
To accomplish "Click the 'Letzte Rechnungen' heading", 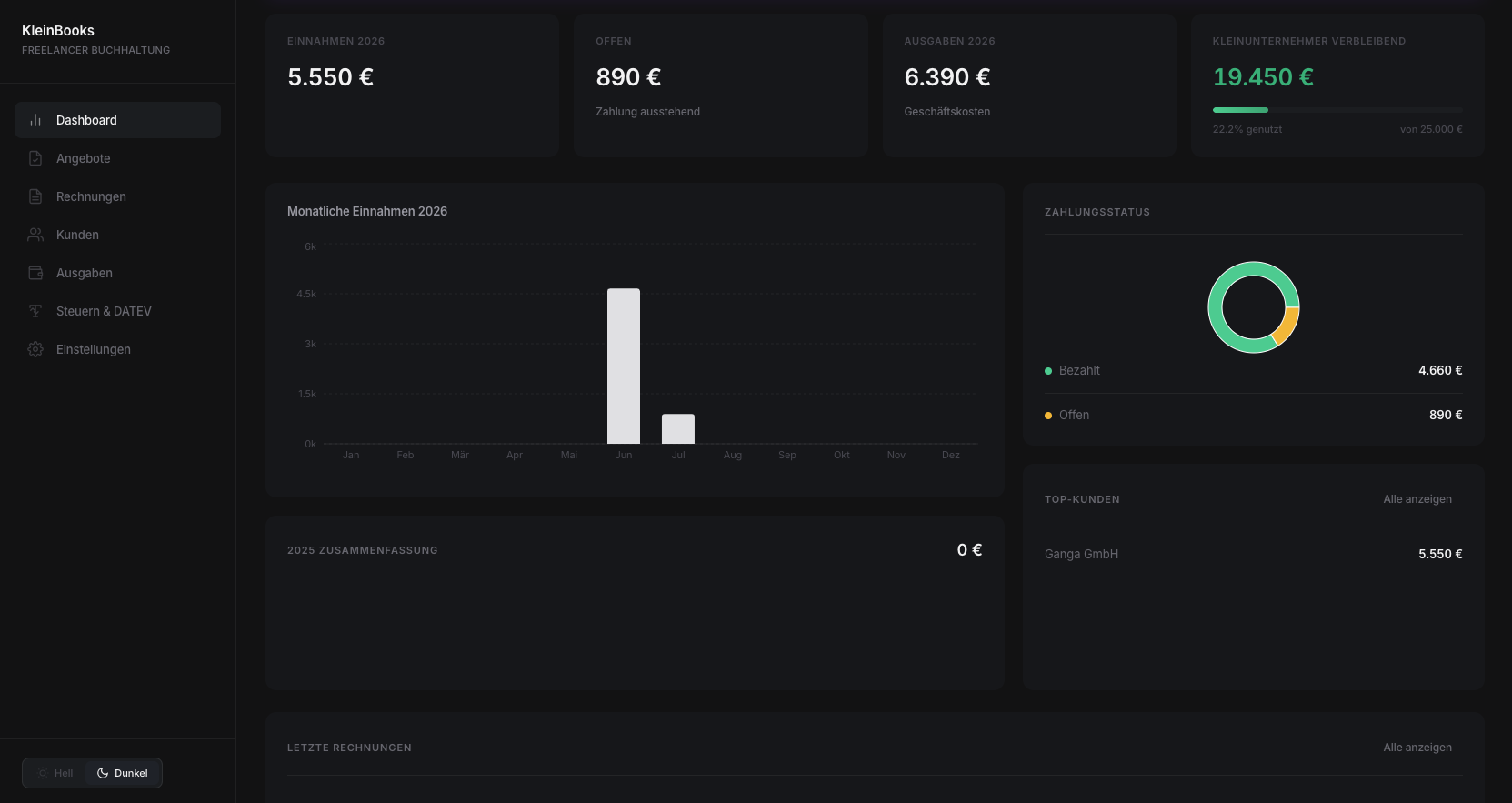I will (x=349, y=748).
